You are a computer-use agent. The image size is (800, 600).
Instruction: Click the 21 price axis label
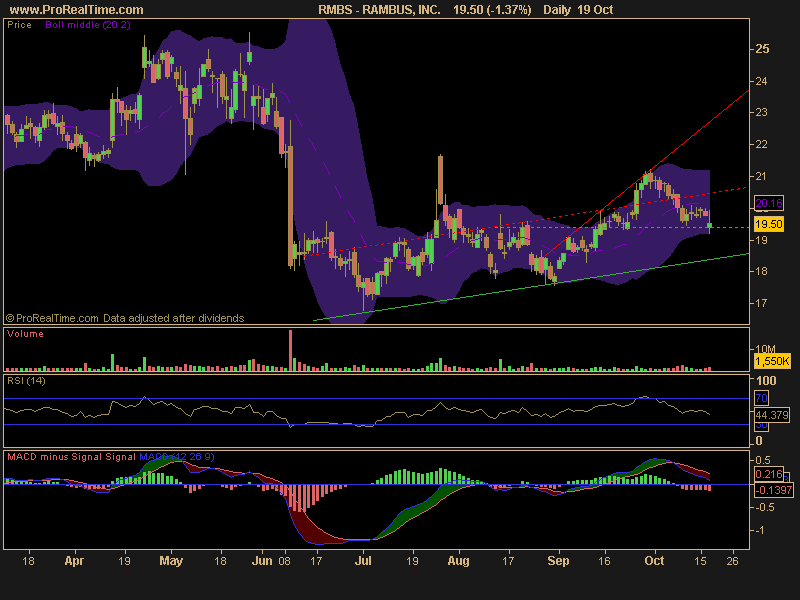pyautogui.click(x=761, y=177)
